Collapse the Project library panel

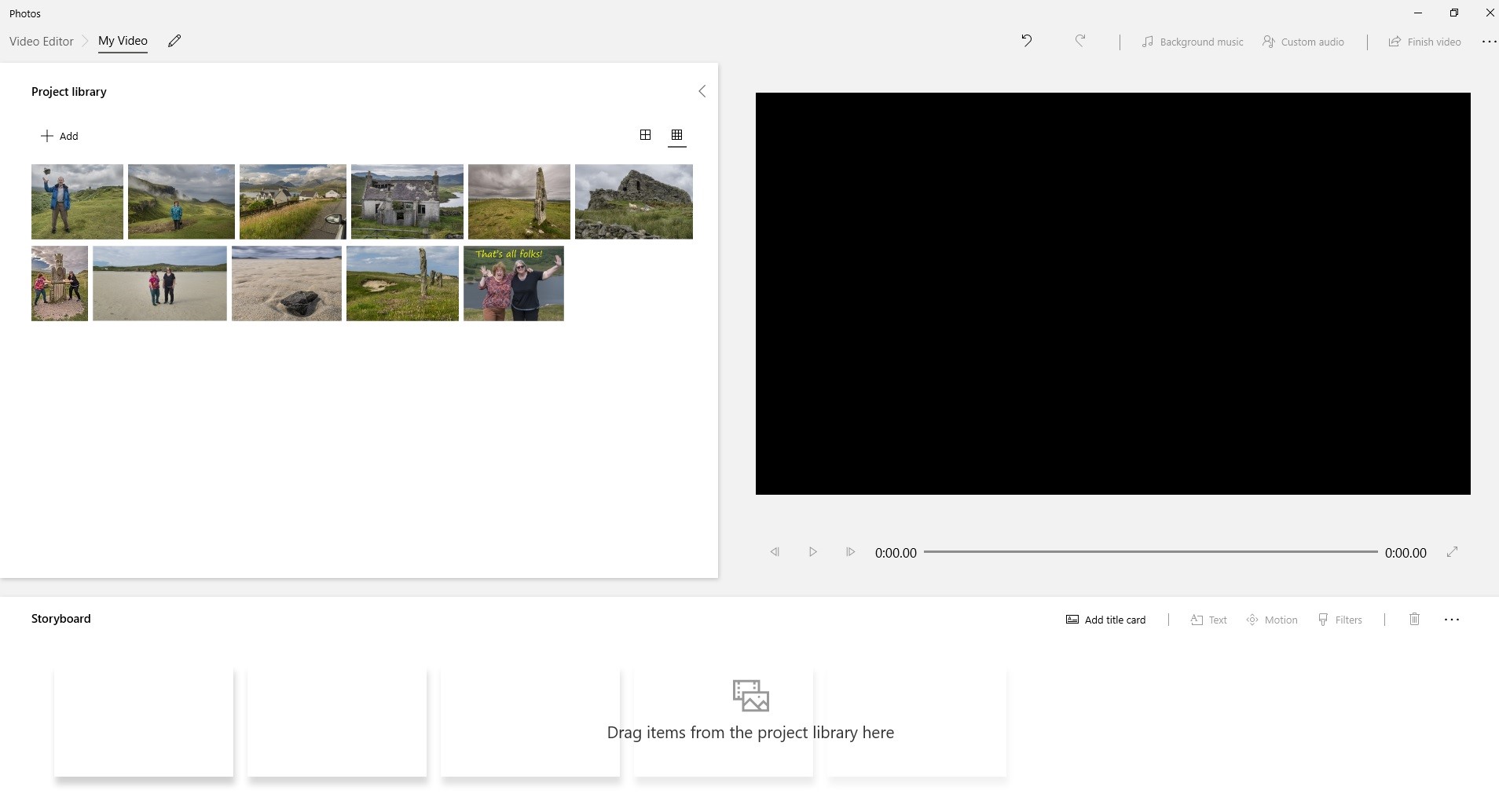702,91
